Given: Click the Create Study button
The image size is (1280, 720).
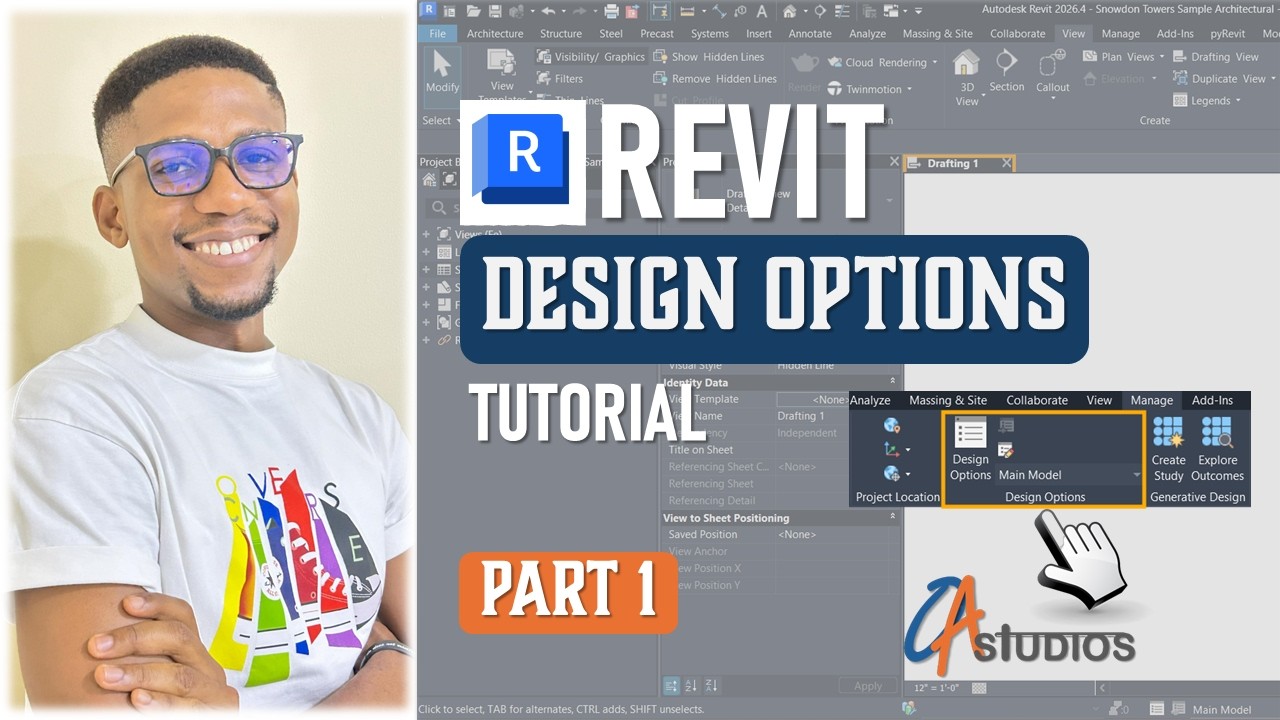Looking at the screenshot, I should coord(1168,449).
